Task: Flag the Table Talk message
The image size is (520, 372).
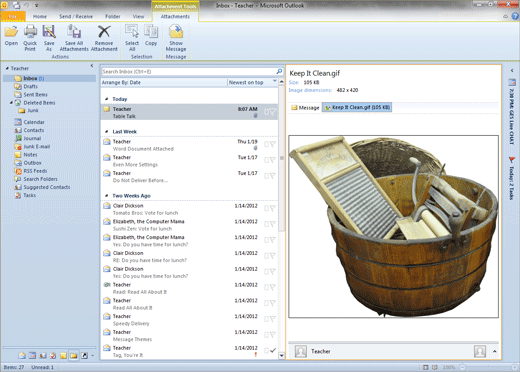Action: click(x=272, y=112)
